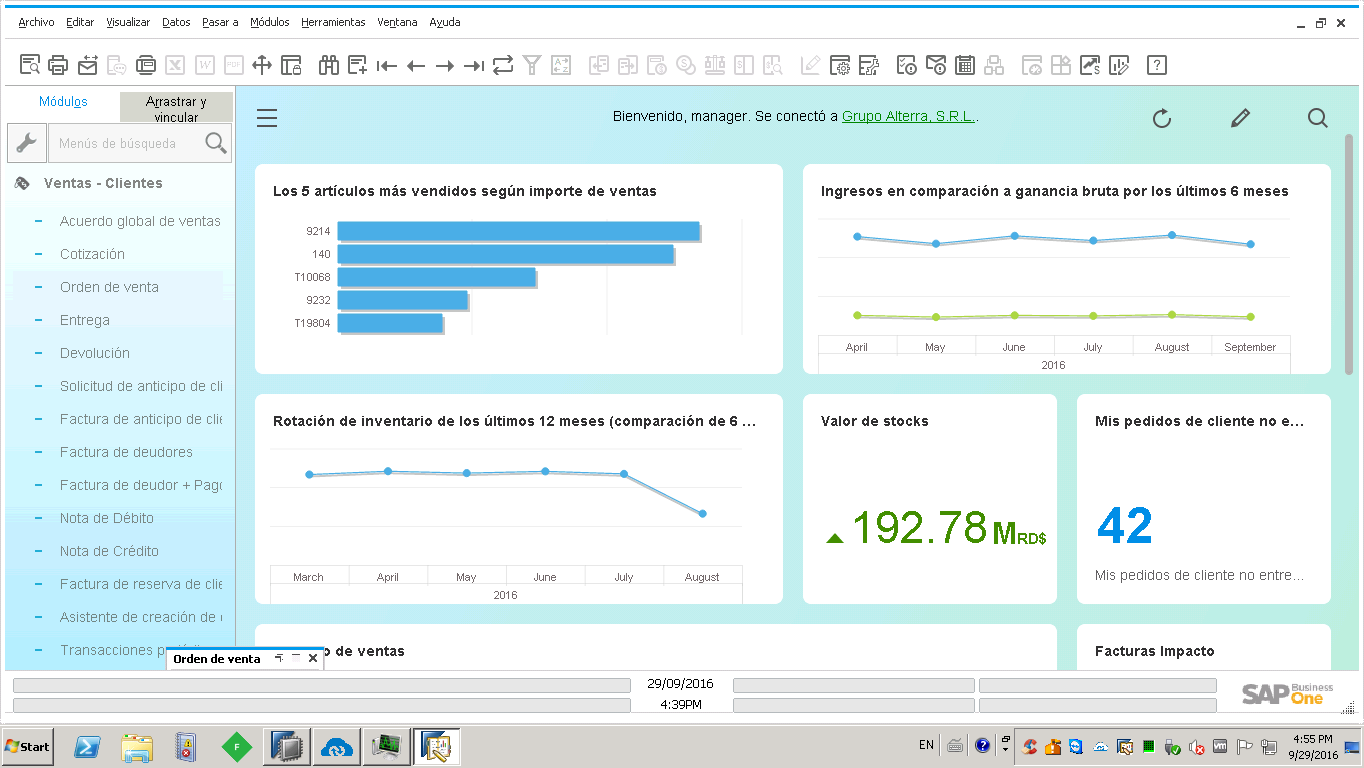Click the dashboard edit pencil icon
This screenshot has height=768, width=1364.
pos(1240,118)
